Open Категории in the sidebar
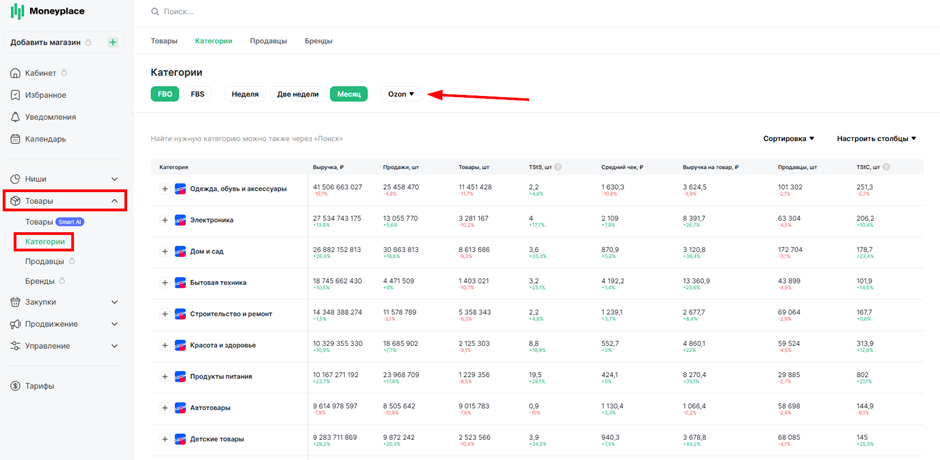The height and width of the screenshot is (460, 940). (45, 242)
